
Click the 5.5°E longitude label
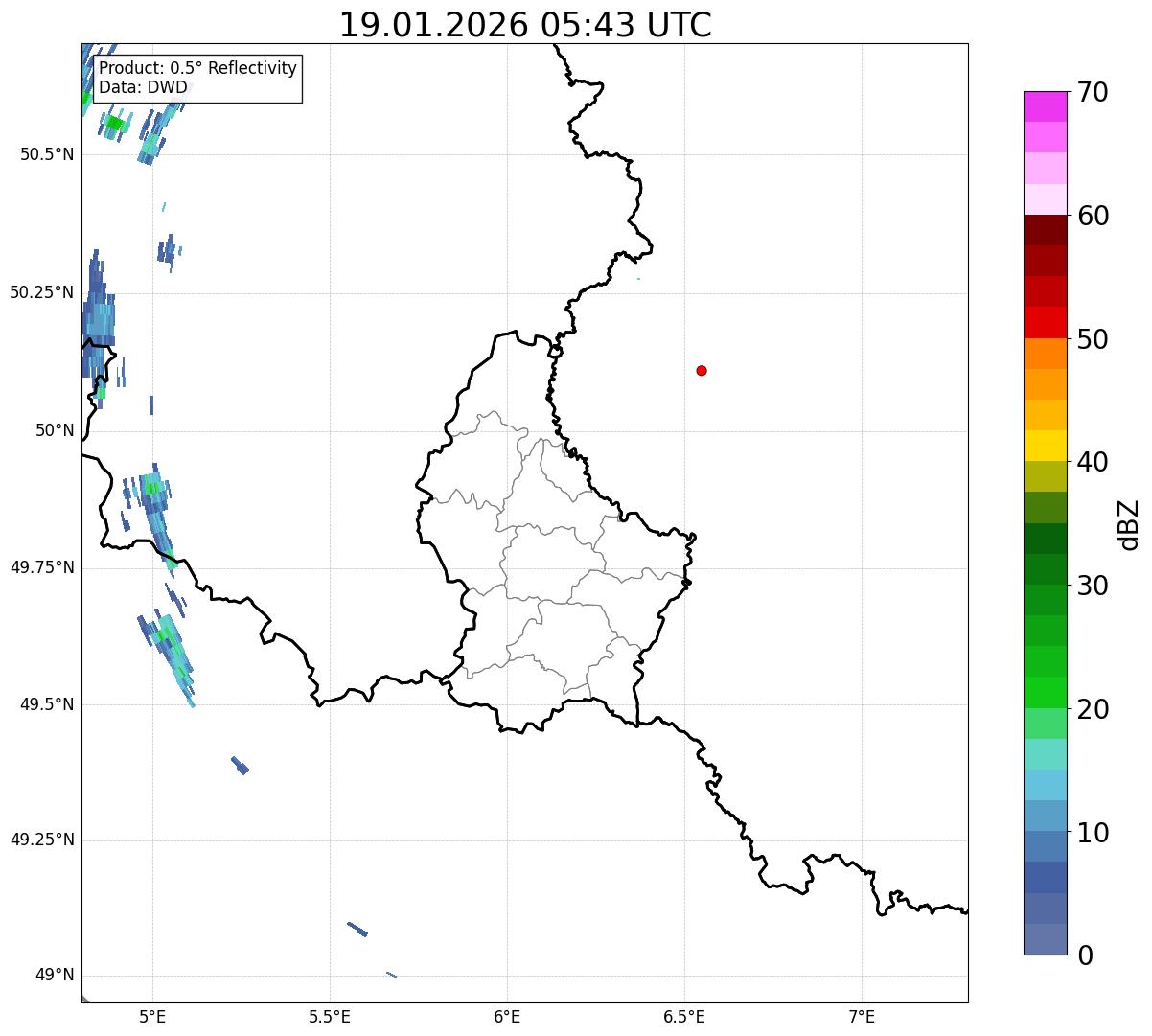pos(330,1016)
